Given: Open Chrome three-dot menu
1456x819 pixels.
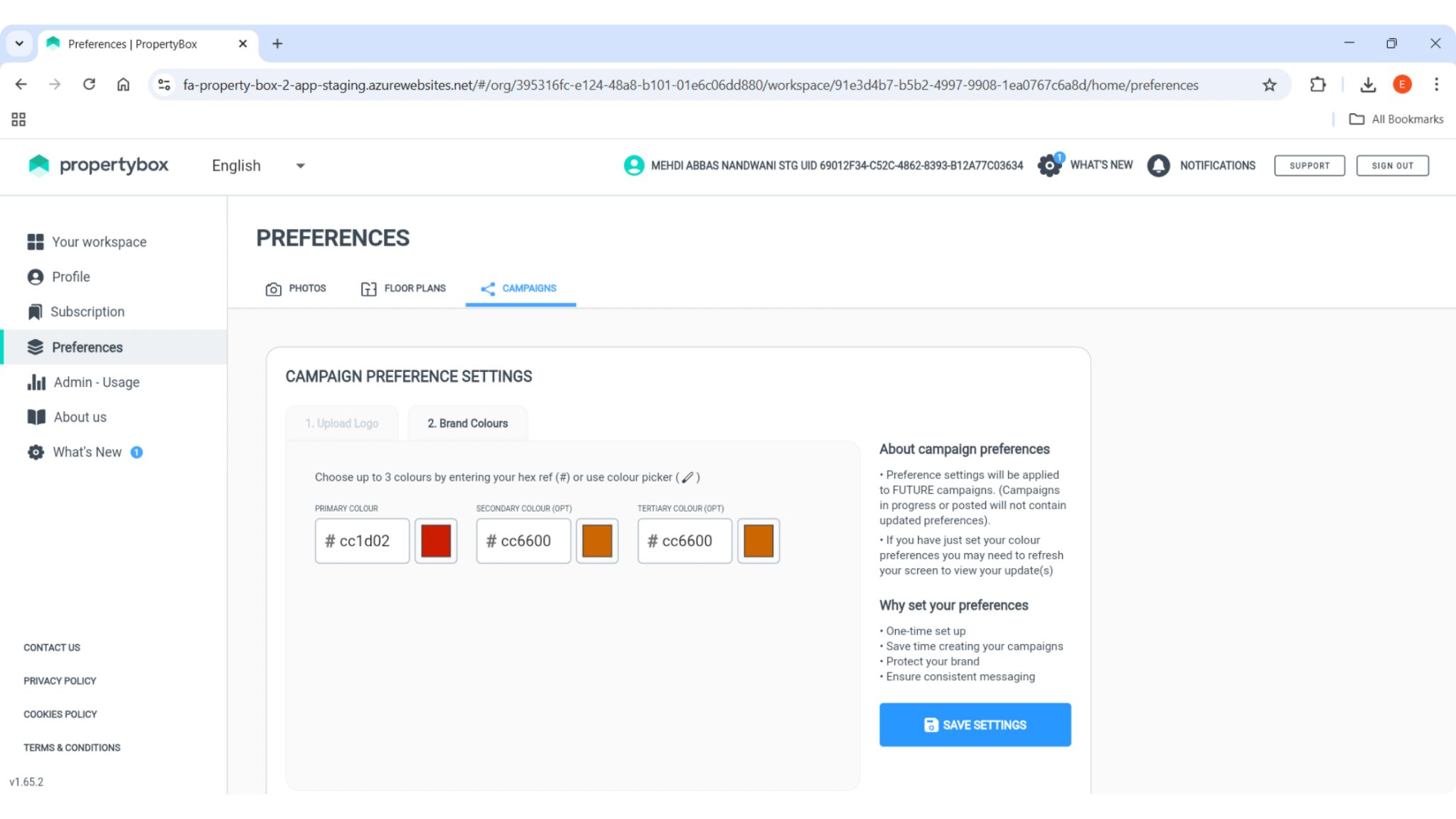Looking at the screenshot, I should 1436,85.
